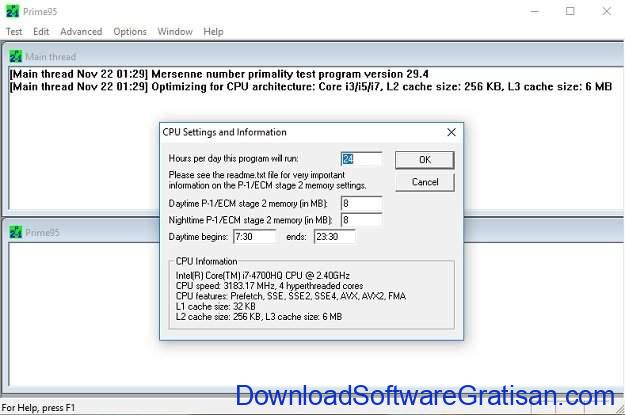This screenshot has height=415, width=625.
Task: Click the Main thread window title bar
Action: click(x=313, y=56)
